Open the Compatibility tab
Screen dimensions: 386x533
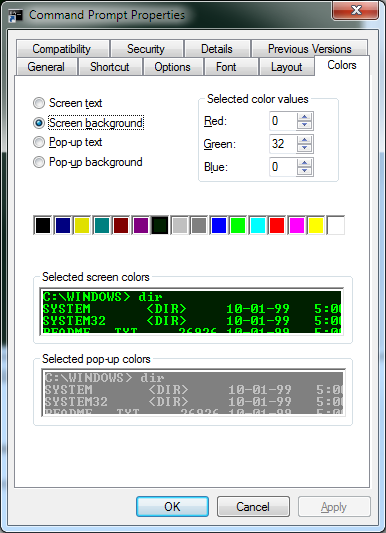[x=63, y=49]
